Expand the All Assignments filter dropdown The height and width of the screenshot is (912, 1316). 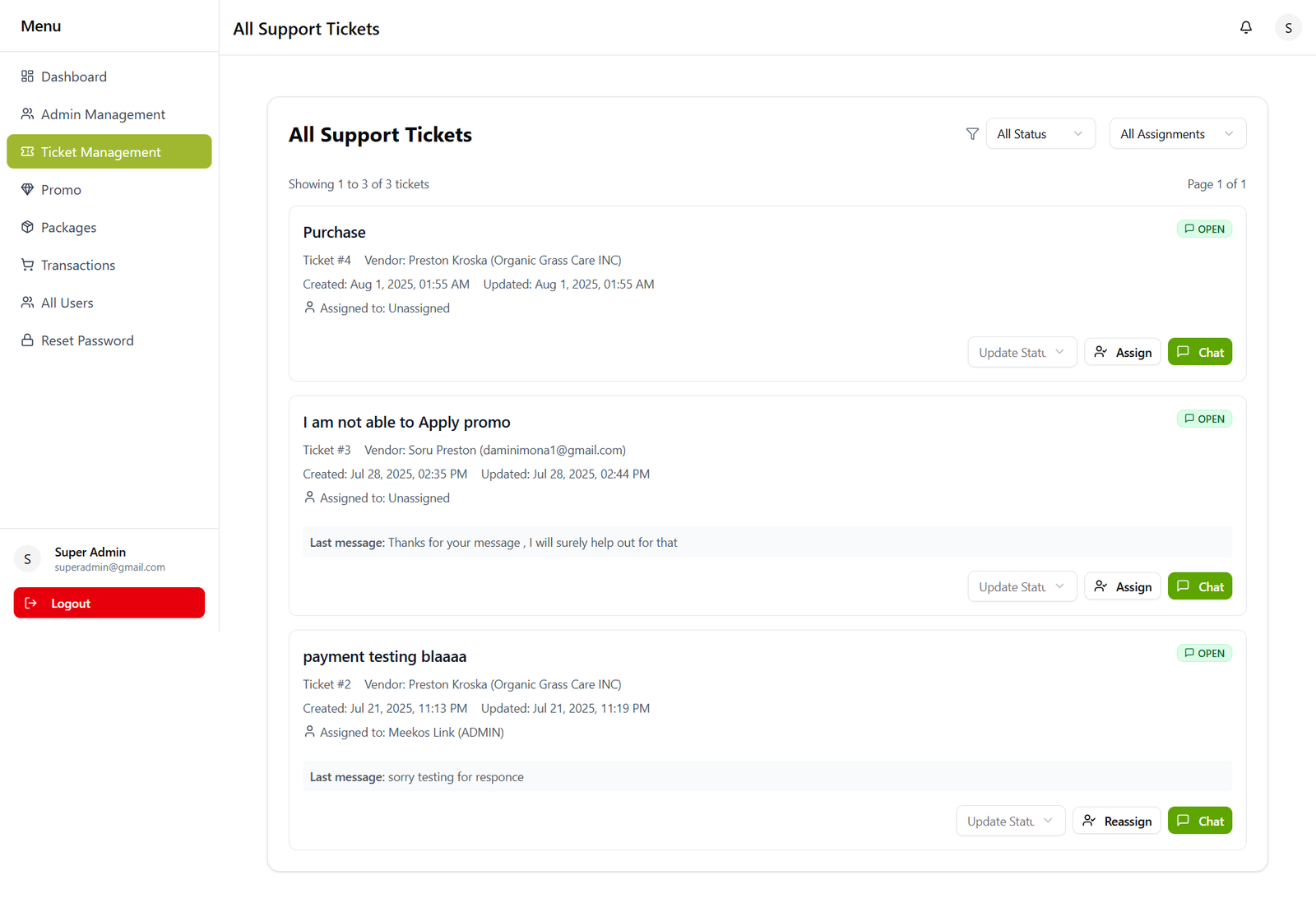pyautogui.click(x=1177, y=134)
